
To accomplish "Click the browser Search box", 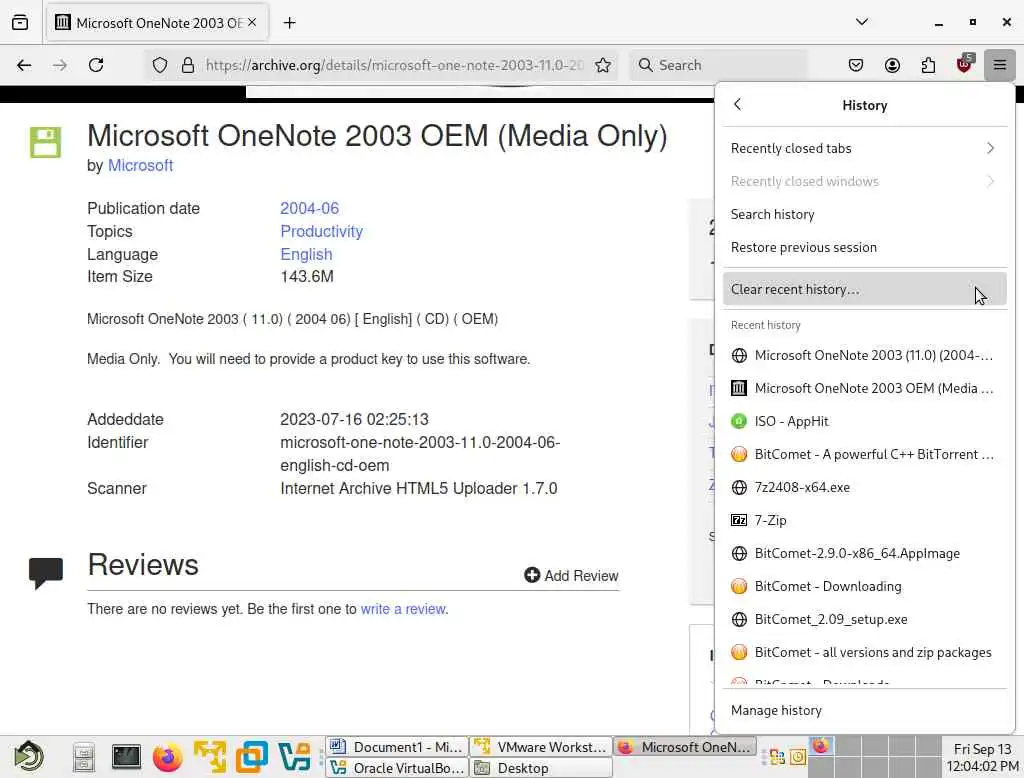I will (718, 65).
